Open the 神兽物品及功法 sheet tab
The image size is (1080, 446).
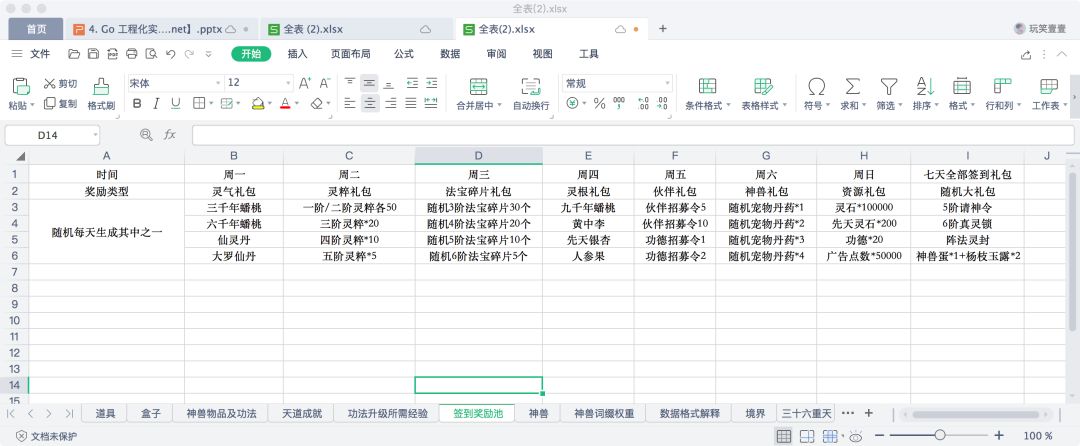[x=222, y=414]
